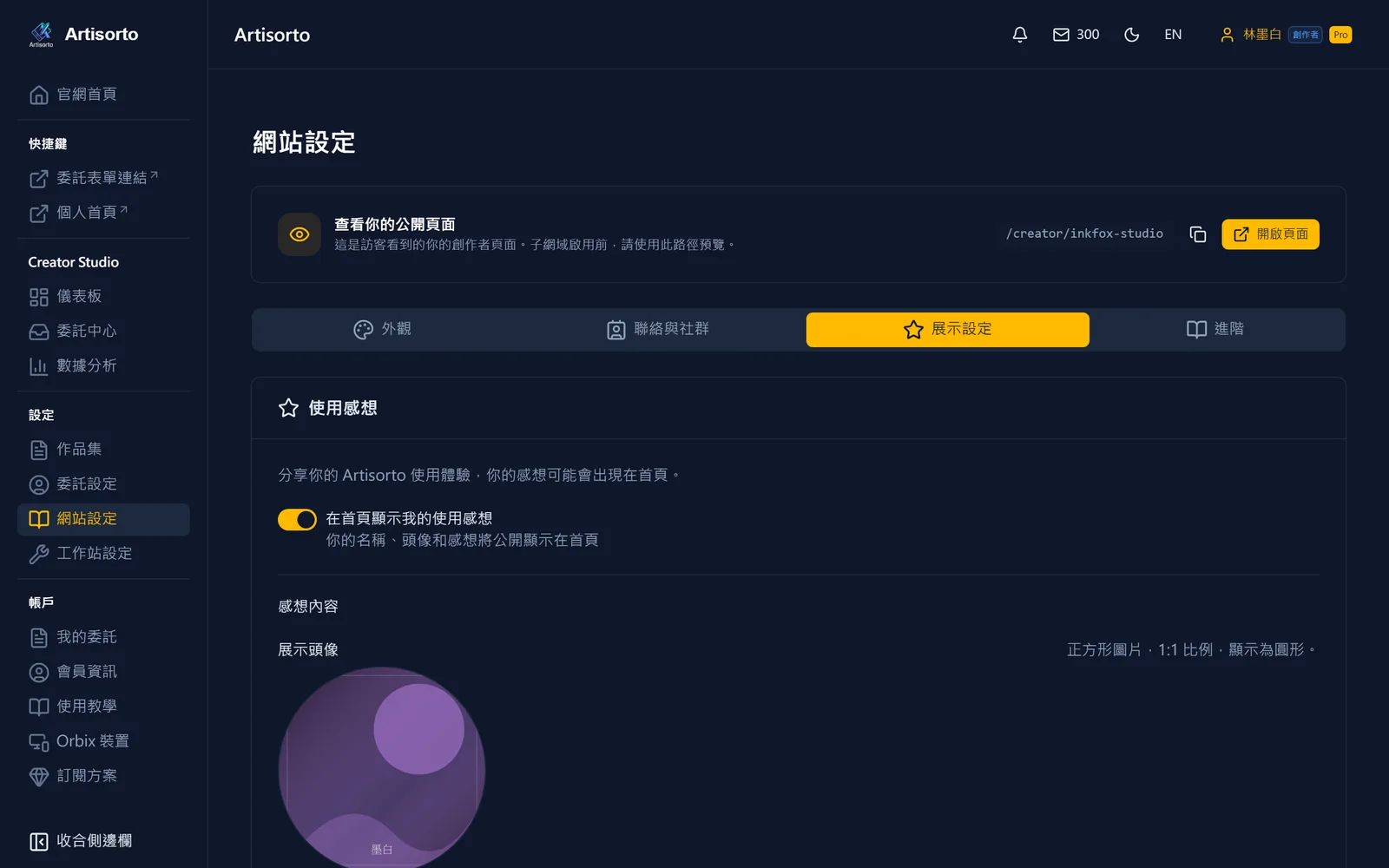Toggle dark mode with the moon icon
The width and height of the screenshot is (1389, 868).
[x=1131, y=35]
